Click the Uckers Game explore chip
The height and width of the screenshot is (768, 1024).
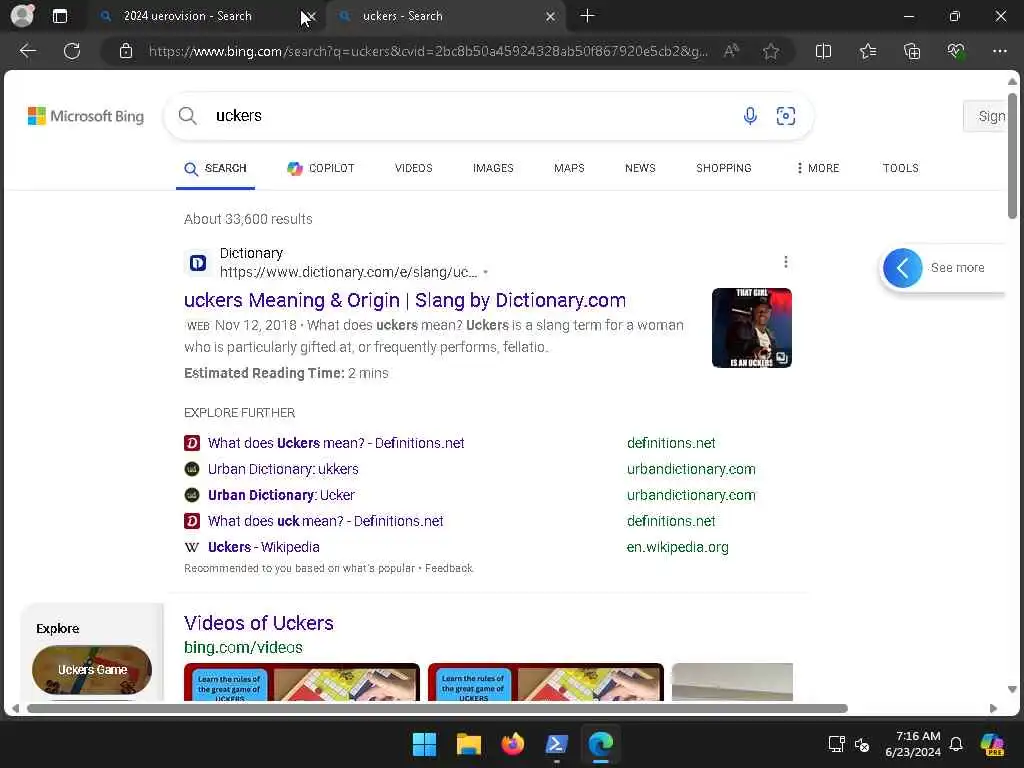coord(92,670)
